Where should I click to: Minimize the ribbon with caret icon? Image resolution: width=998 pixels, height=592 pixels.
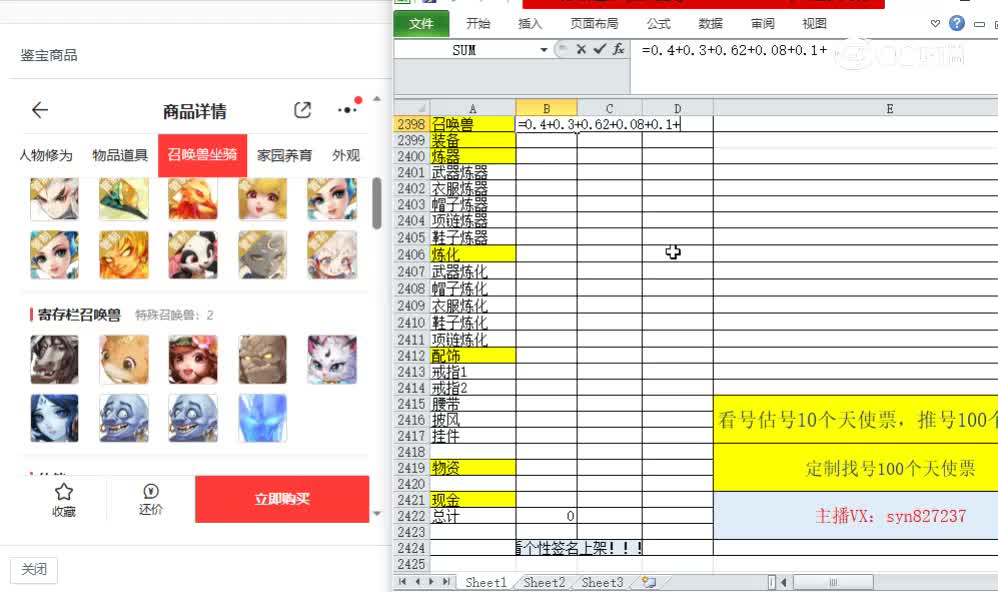(x=934, y=24)
